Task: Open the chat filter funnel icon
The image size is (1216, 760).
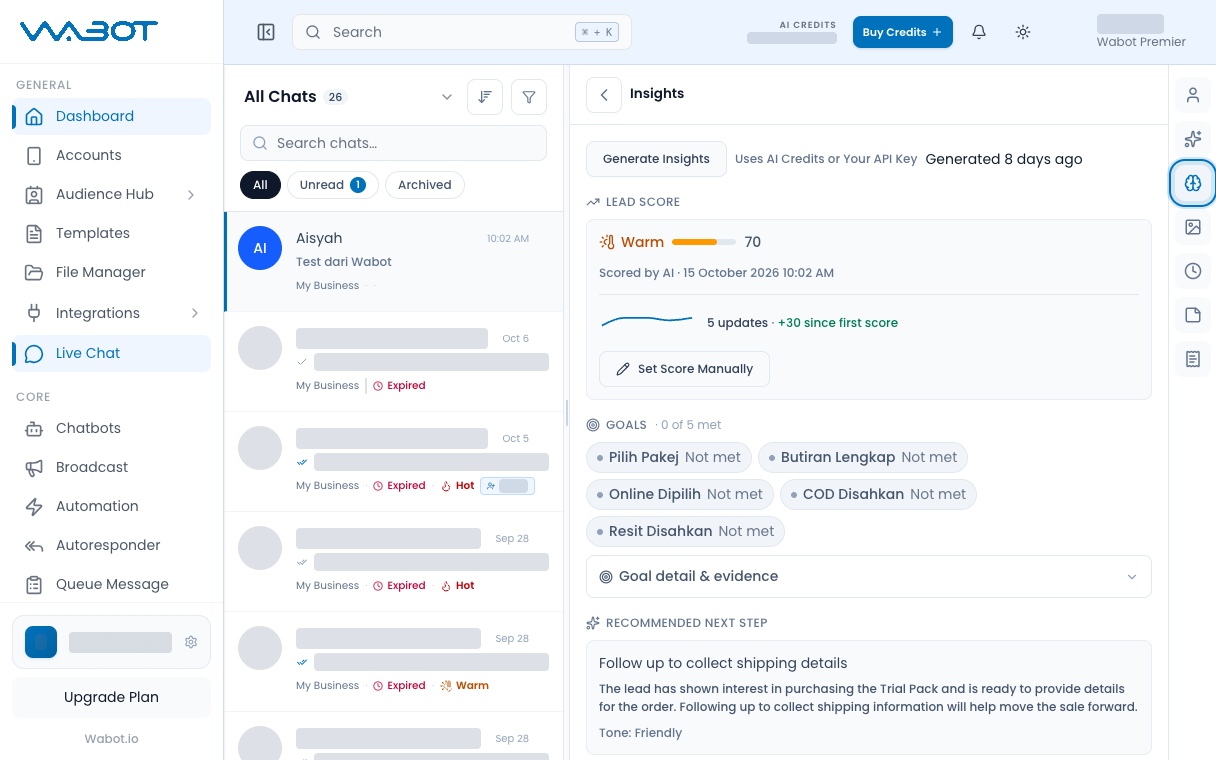Action: [529, 97]
